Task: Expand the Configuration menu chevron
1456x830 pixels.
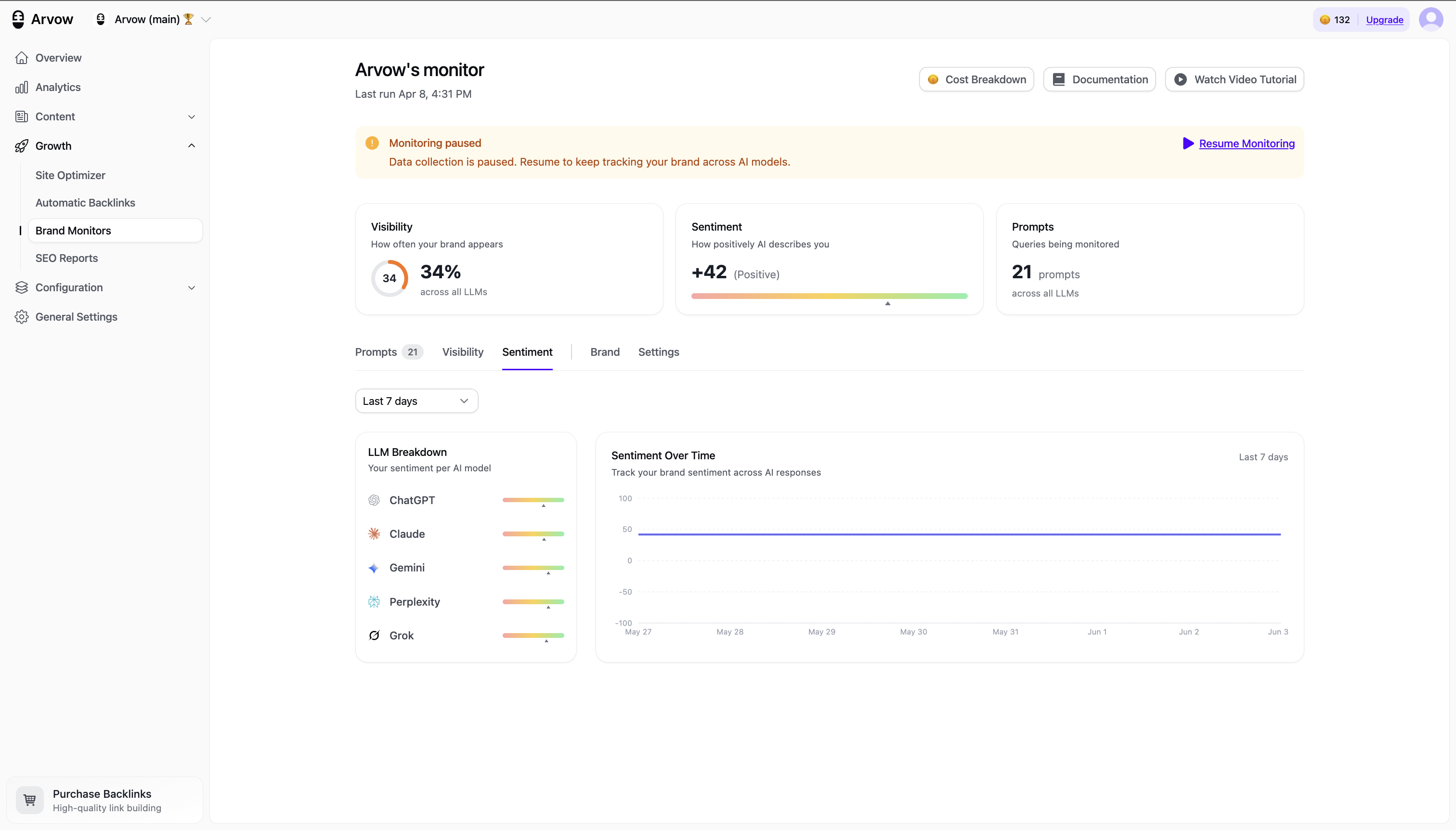Action: pos(192,288)
